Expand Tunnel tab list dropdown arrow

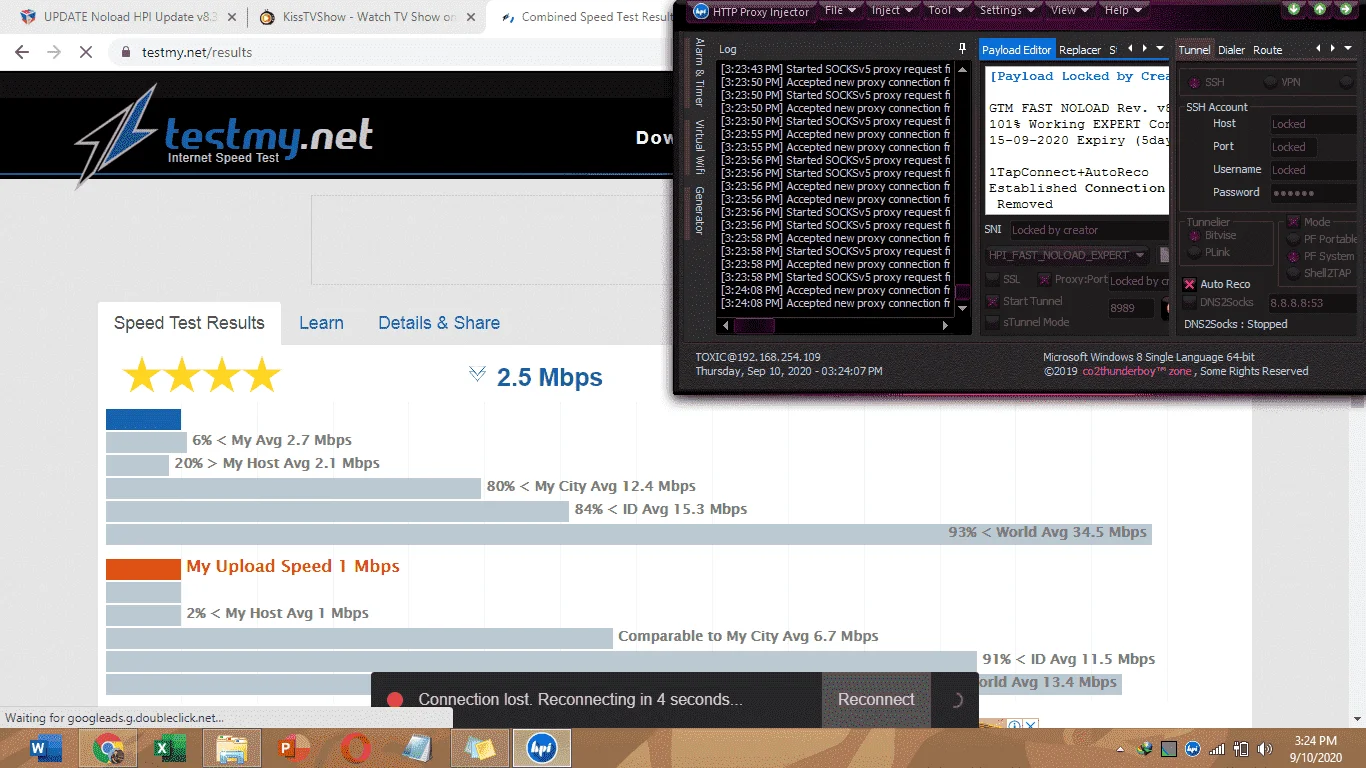[1347, 49]
